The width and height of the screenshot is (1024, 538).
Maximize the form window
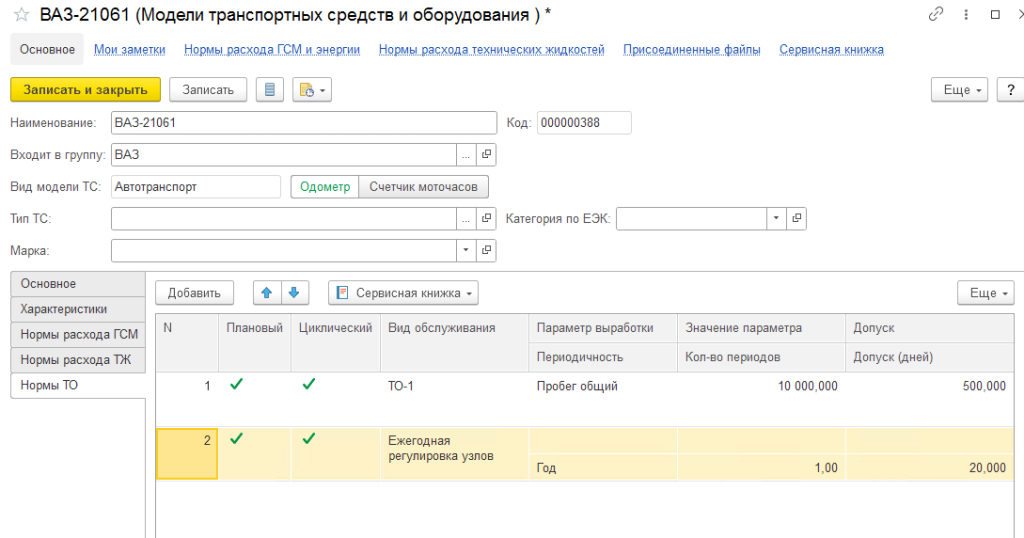[x=995, y=14]
